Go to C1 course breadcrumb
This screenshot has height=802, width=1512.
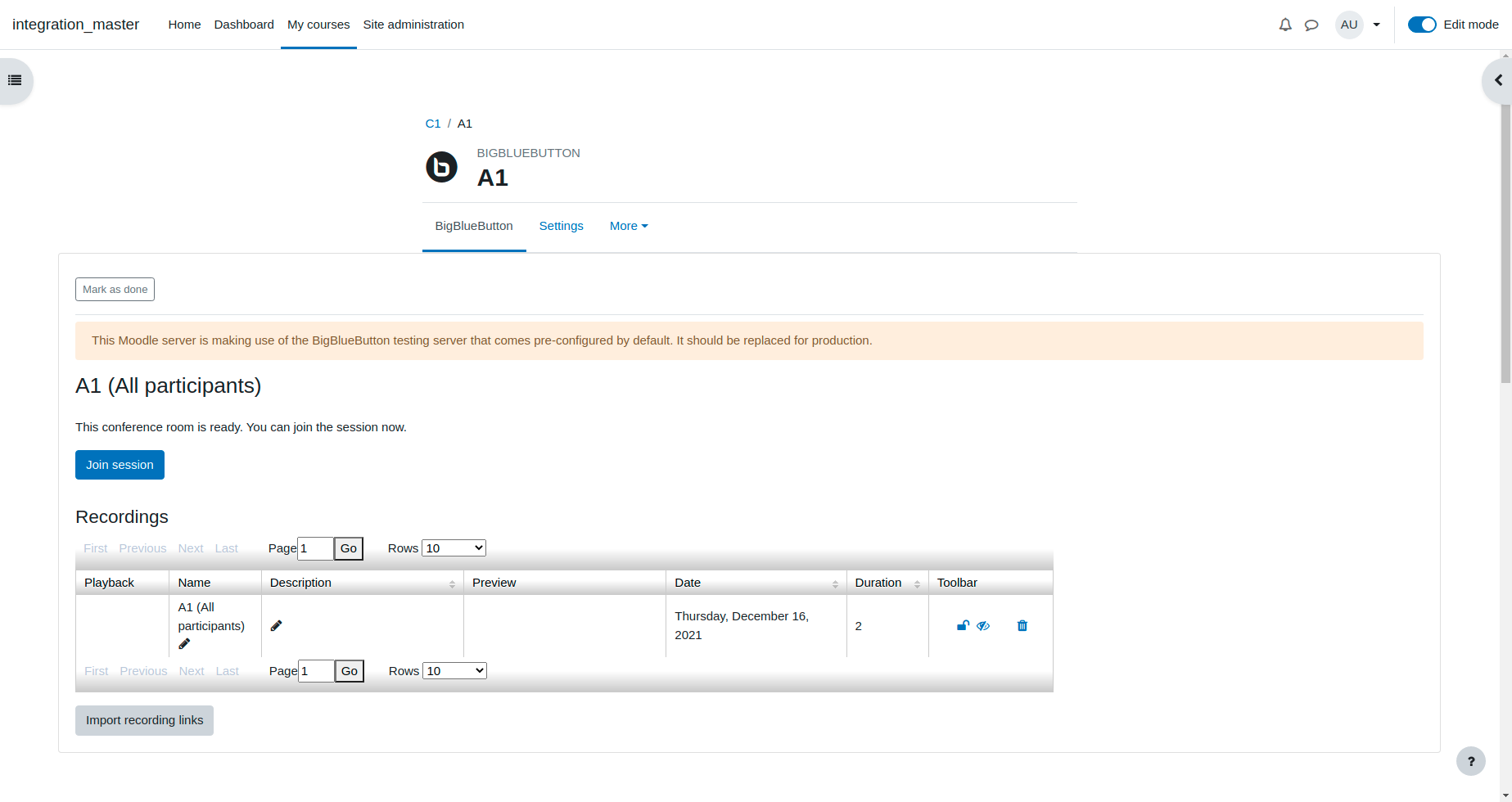pyautogui.click(x=433, y=124)
